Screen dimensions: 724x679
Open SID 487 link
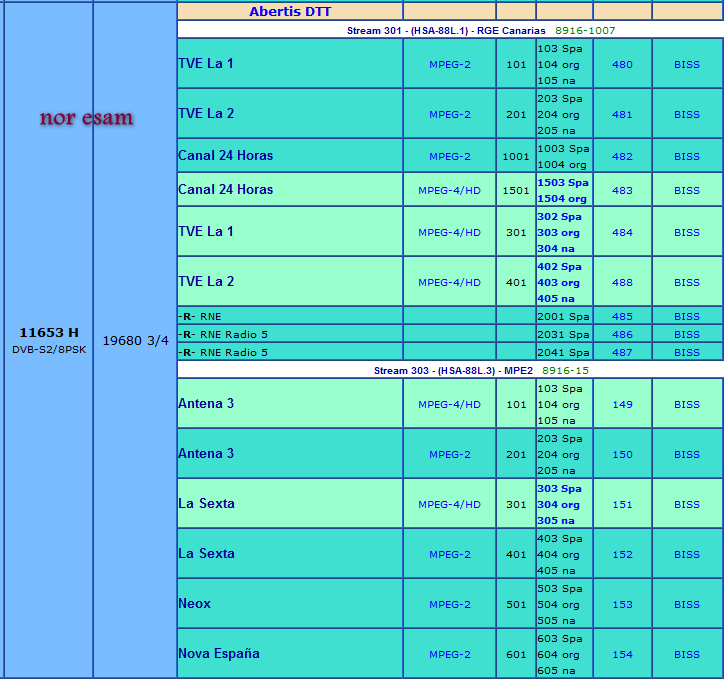(x=622, y=353)
